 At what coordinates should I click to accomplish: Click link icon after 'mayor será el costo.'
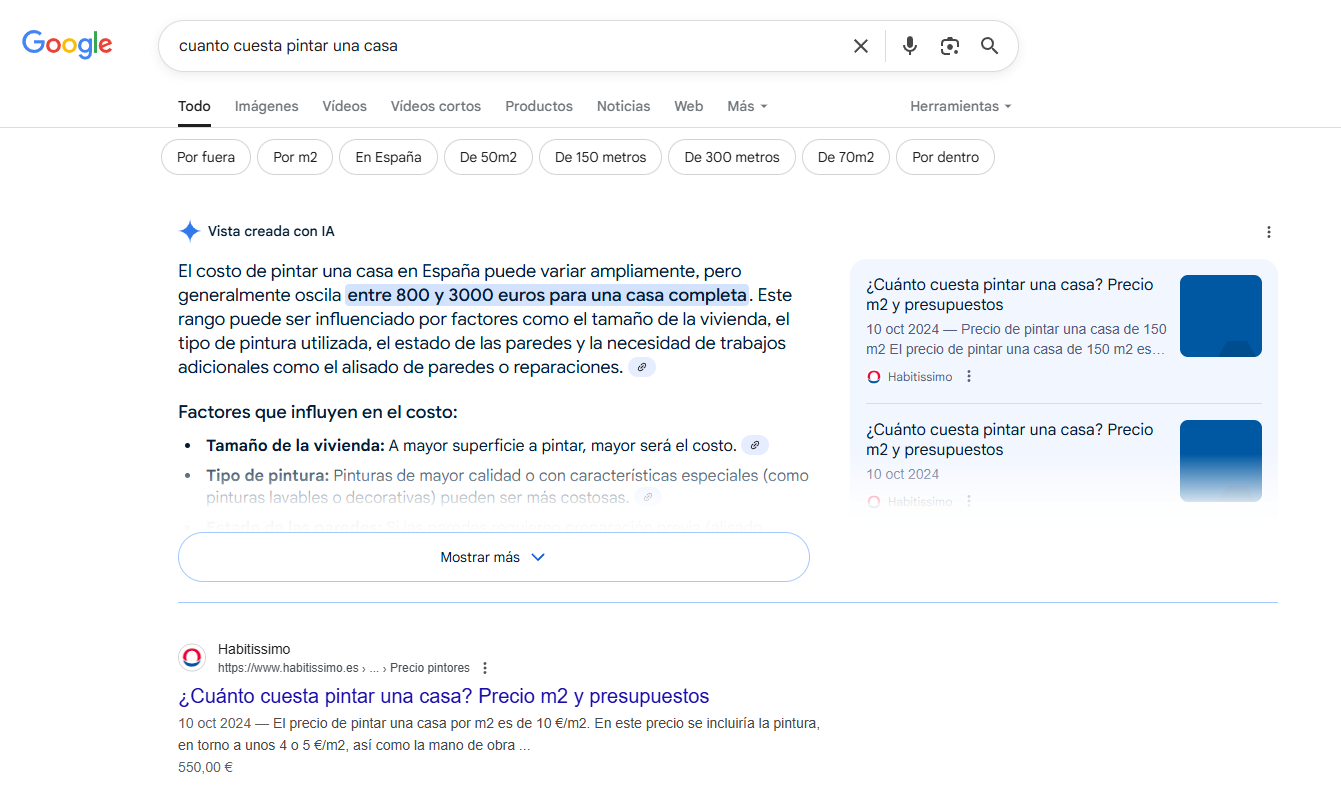point(755,446)
